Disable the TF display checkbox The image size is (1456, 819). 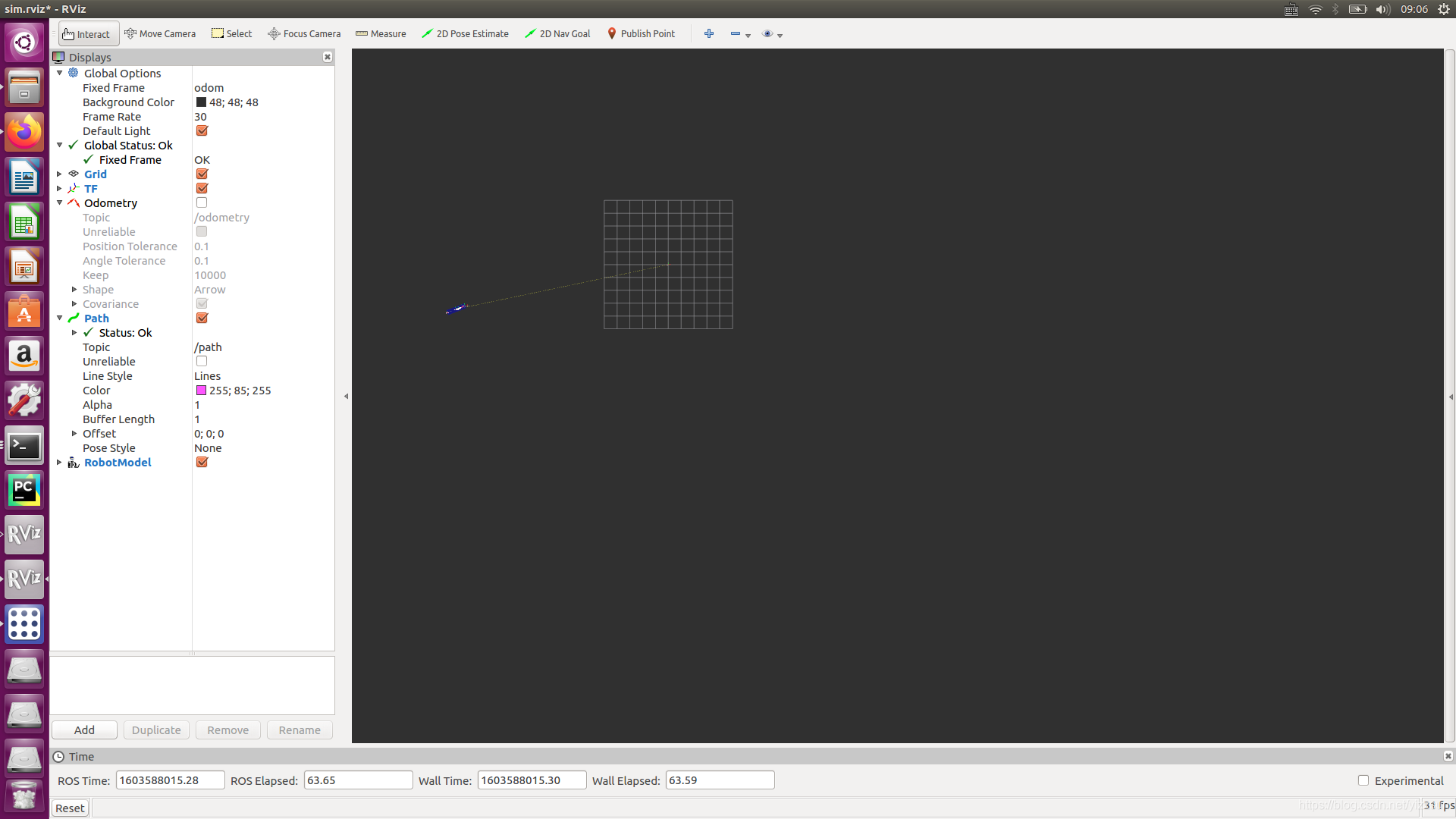[x=202, y=189]
